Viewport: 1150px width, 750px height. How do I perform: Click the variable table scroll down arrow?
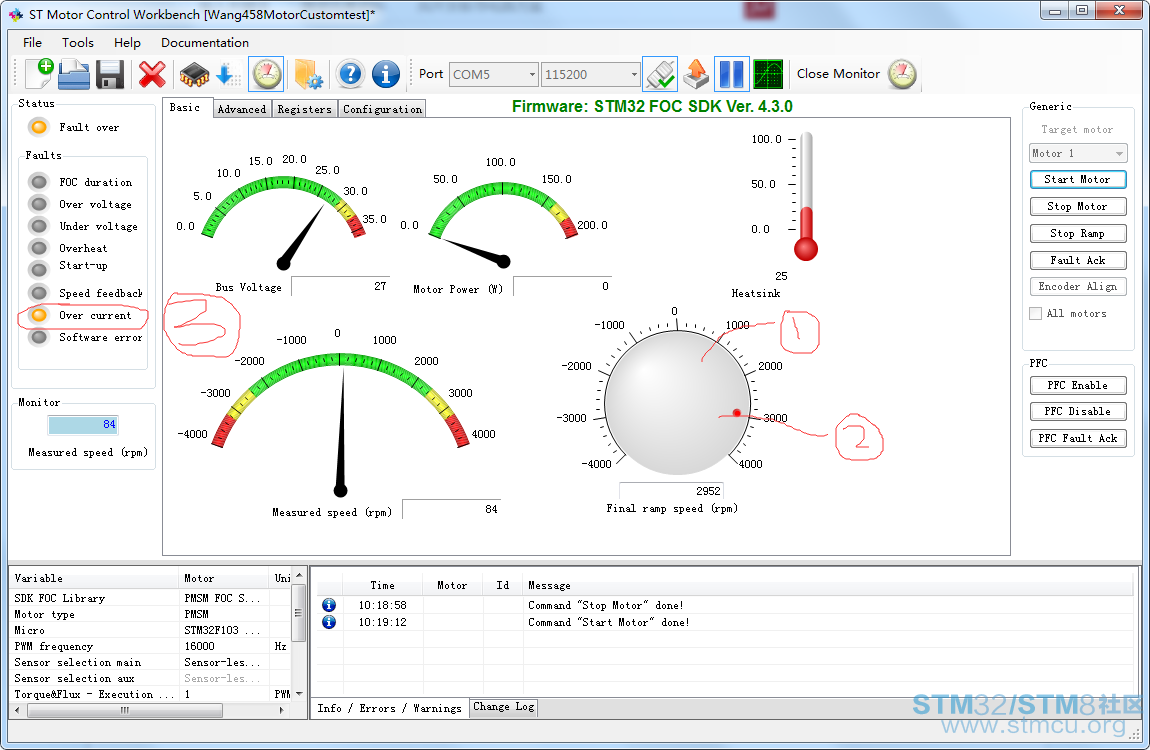(x=299, y=694)
